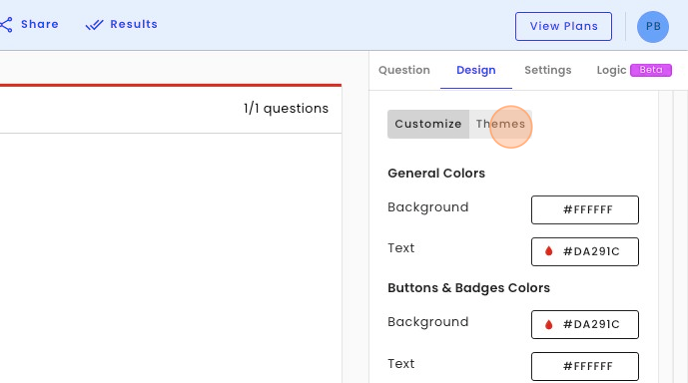Edit General Colors Text #DA291C field
Image resolution: width=688 pixels, height=383 pixels.
585,251
